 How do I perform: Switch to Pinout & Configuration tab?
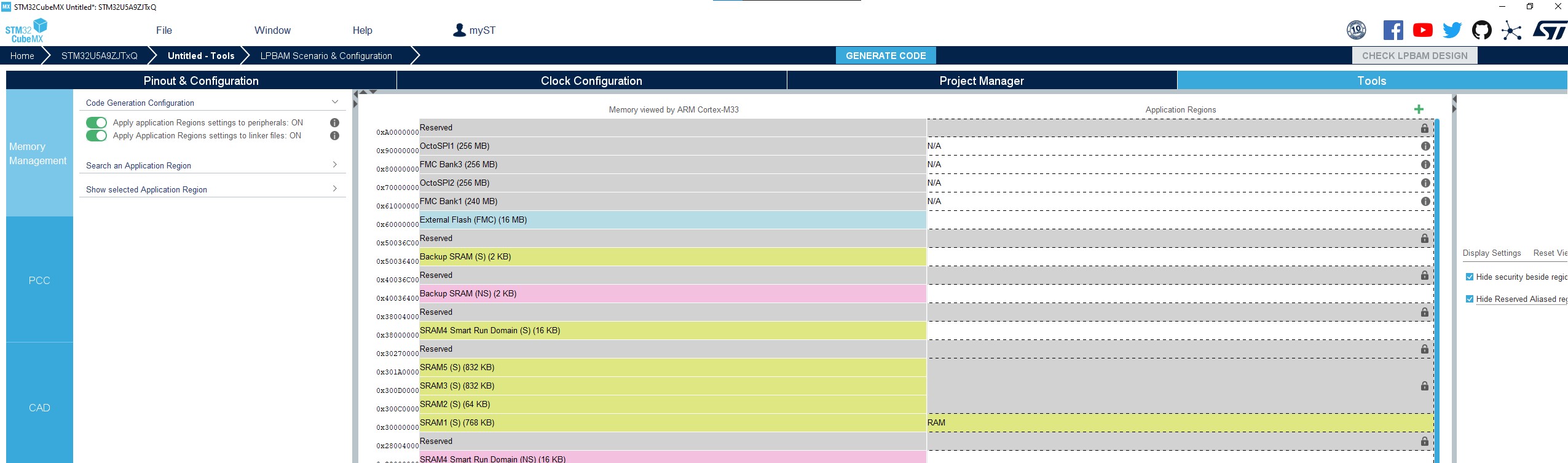201,81
